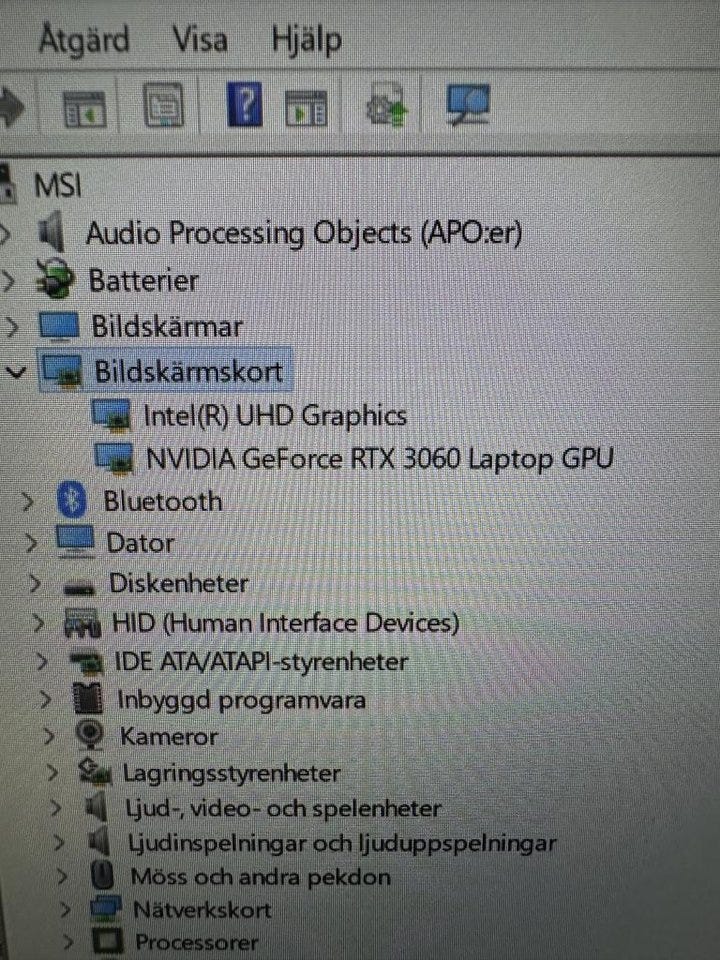The height and width of the screenshot is (960, 720).
Task: Click the action pane toolbar icon
Action: [306, 108]
